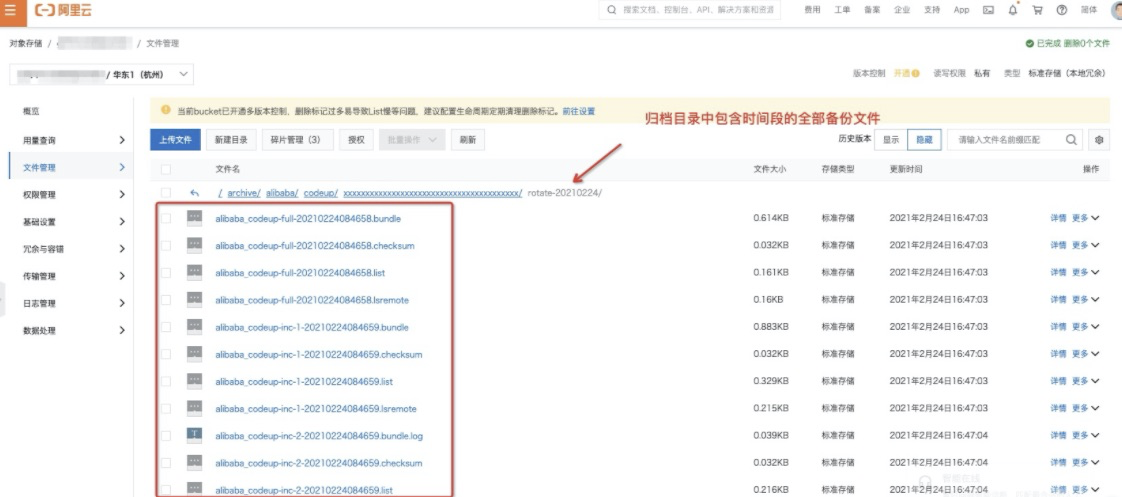Click file icon for full-20210224084658.lsremote
The image size is (1122, 497).
194,299
